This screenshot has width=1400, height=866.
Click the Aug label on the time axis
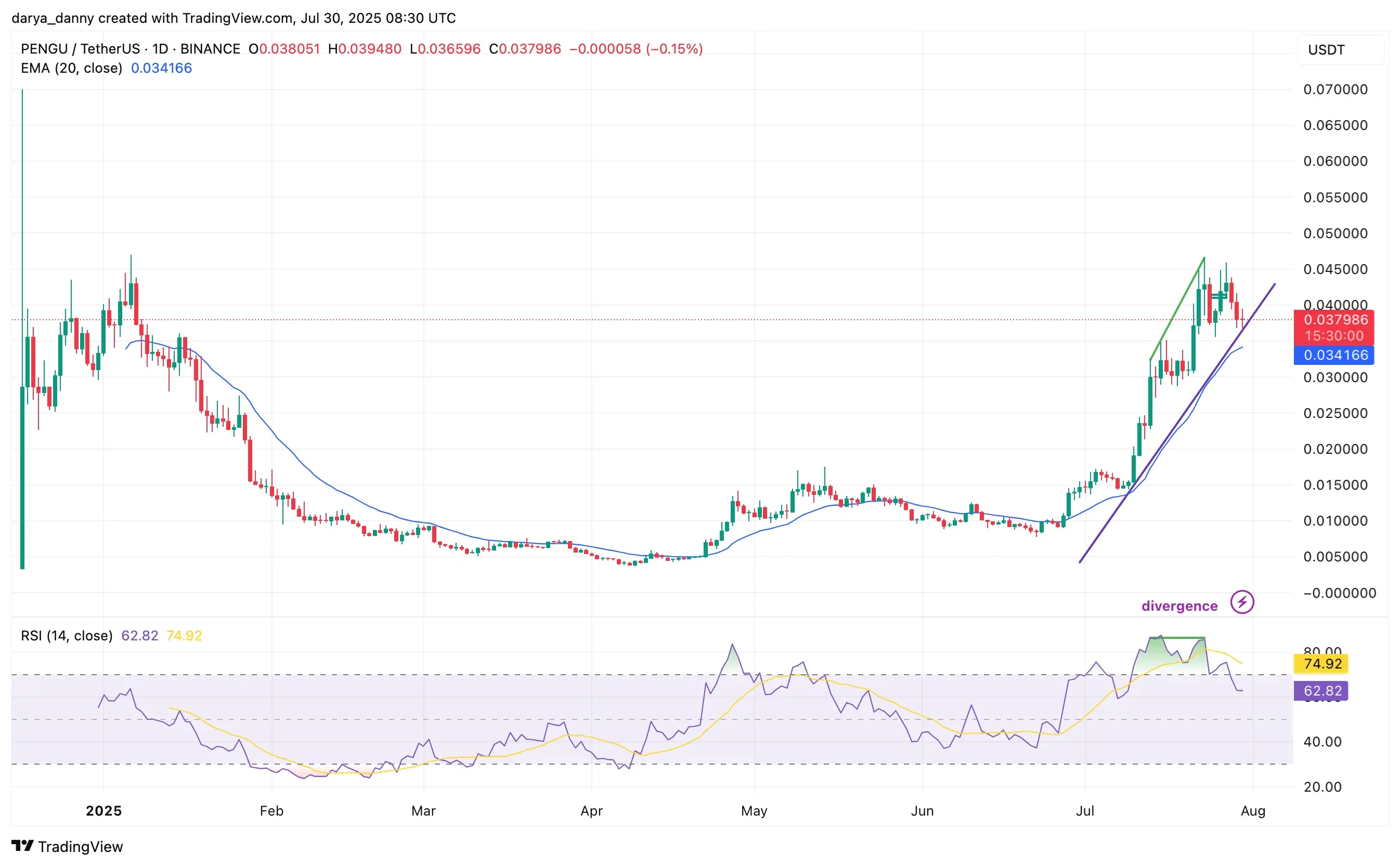point(1253,810)
